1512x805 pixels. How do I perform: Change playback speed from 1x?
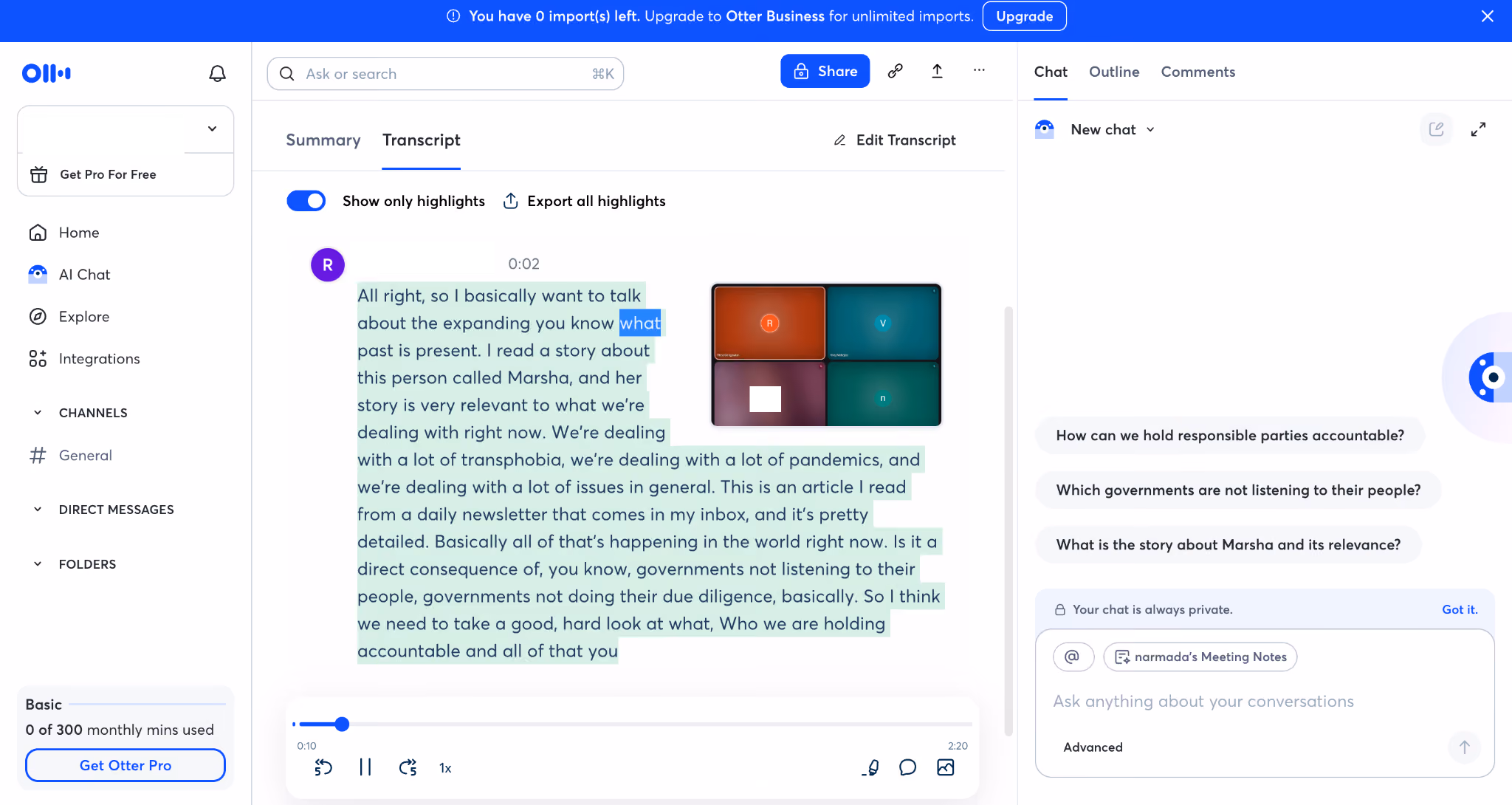click(x=445, y=768)
